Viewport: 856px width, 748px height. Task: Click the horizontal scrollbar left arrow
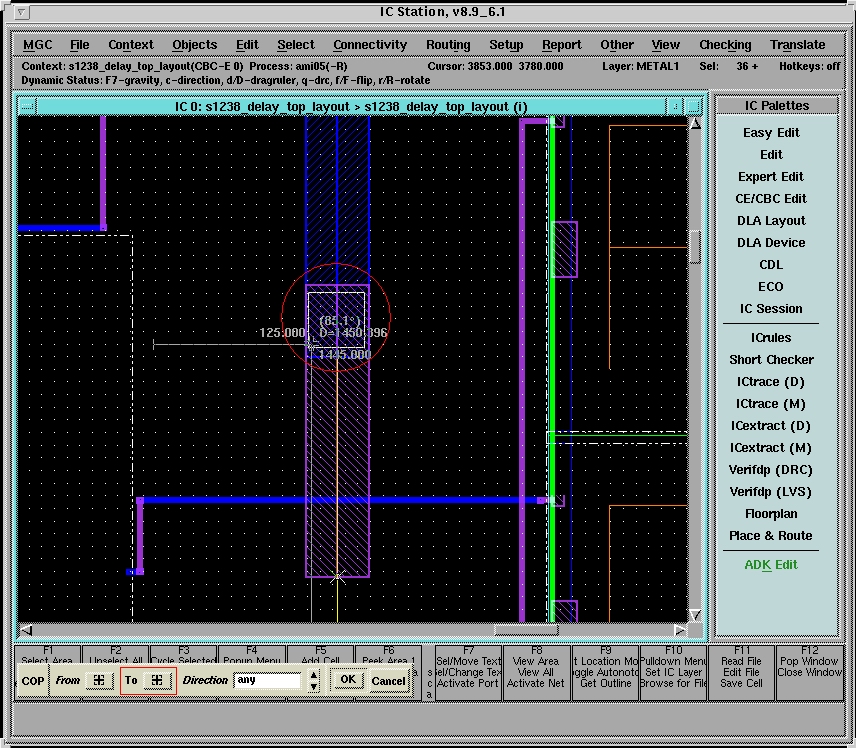click(26, 630)
